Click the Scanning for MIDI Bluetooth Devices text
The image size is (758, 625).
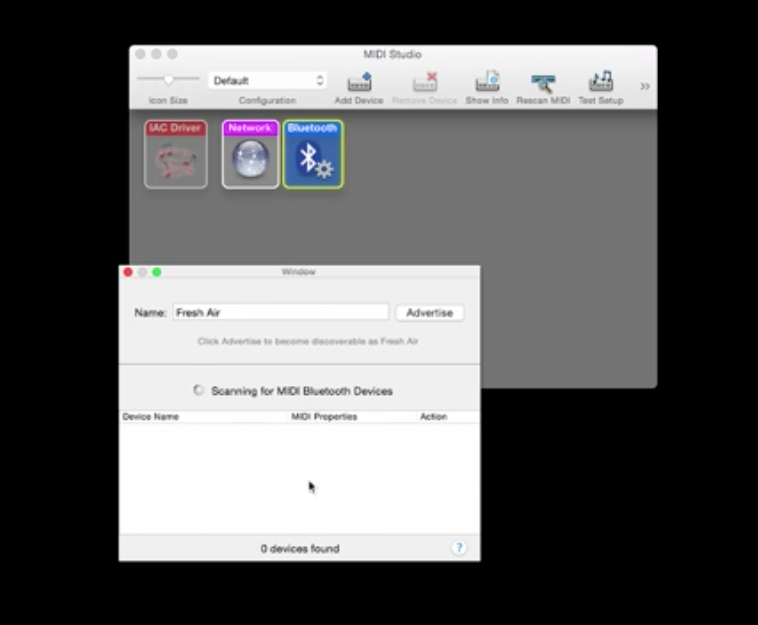302,391
